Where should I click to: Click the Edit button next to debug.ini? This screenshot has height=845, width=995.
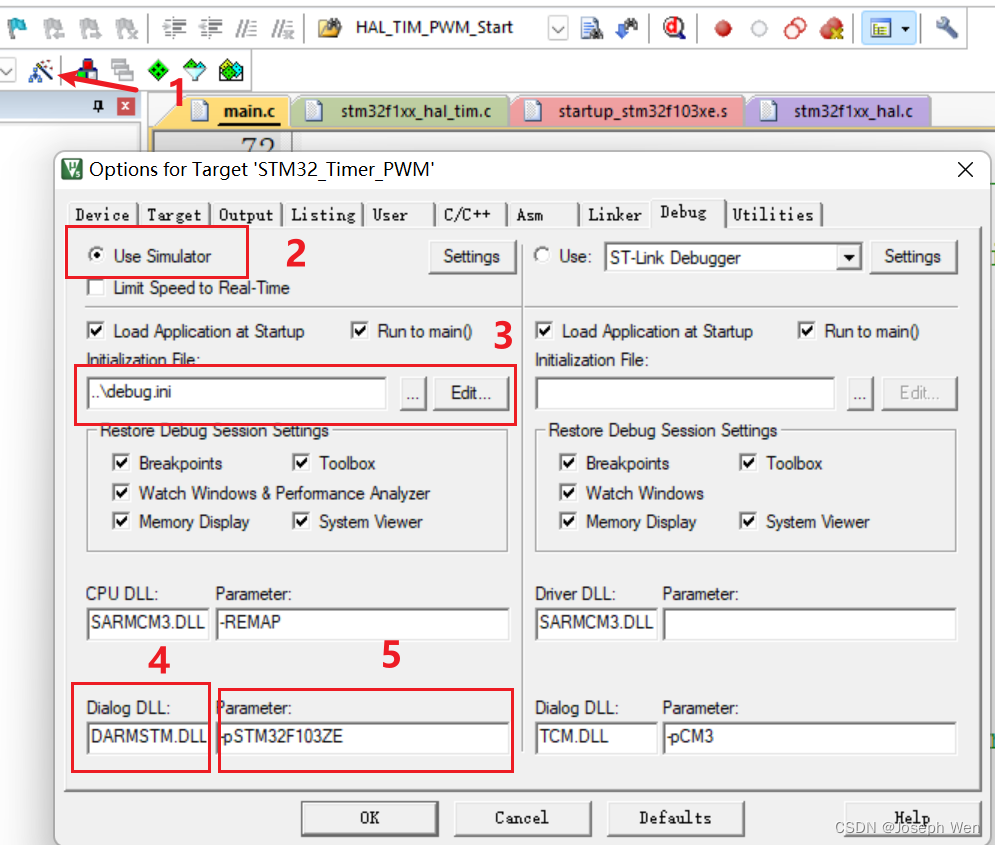(471, 393)
